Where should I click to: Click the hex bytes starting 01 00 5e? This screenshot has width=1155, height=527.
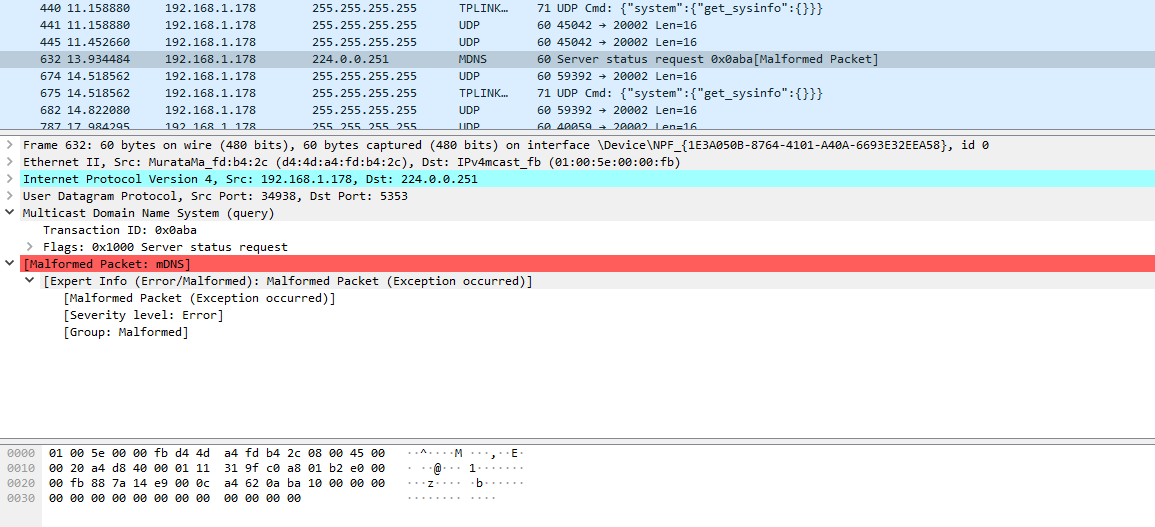[217, 452]
